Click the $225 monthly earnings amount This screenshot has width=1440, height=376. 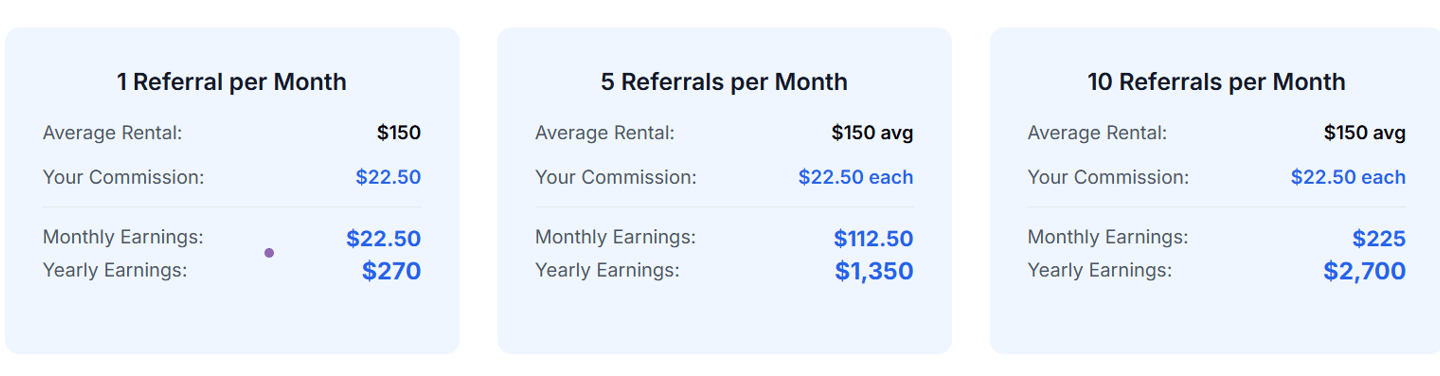coord(1379,239)
